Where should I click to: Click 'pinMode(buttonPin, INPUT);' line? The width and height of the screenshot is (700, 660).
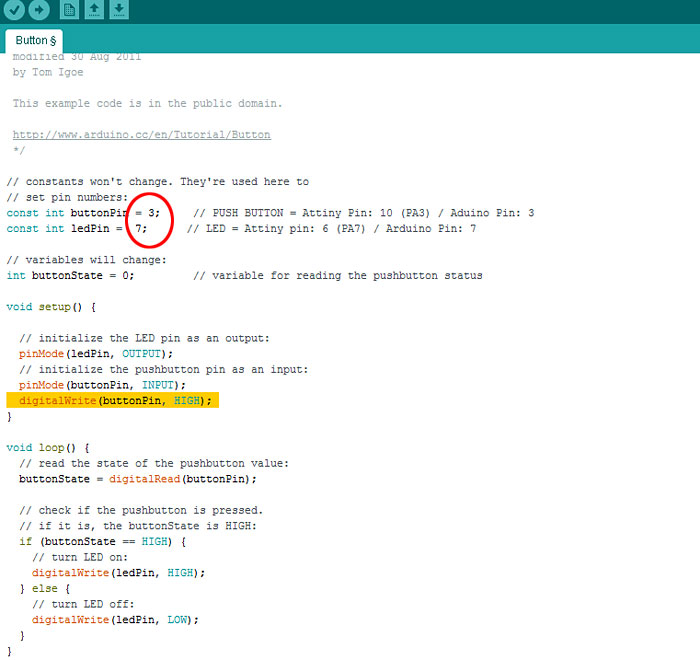pos(102,385)
